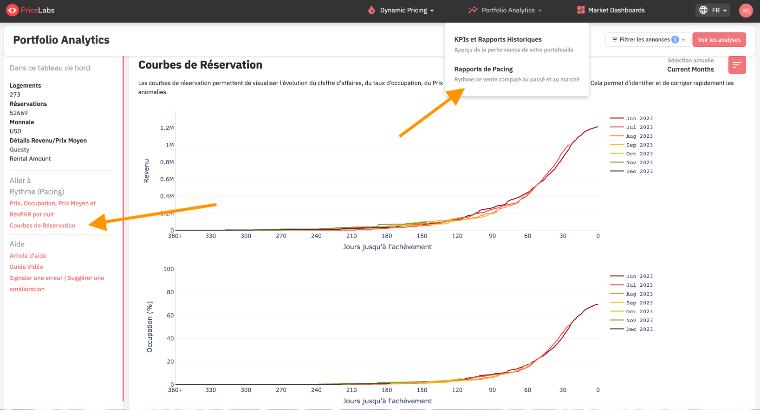The height and width of the screenshot is (410, 760).
Task: Open the Guide Vidéo link
Action: pos(26,267)
